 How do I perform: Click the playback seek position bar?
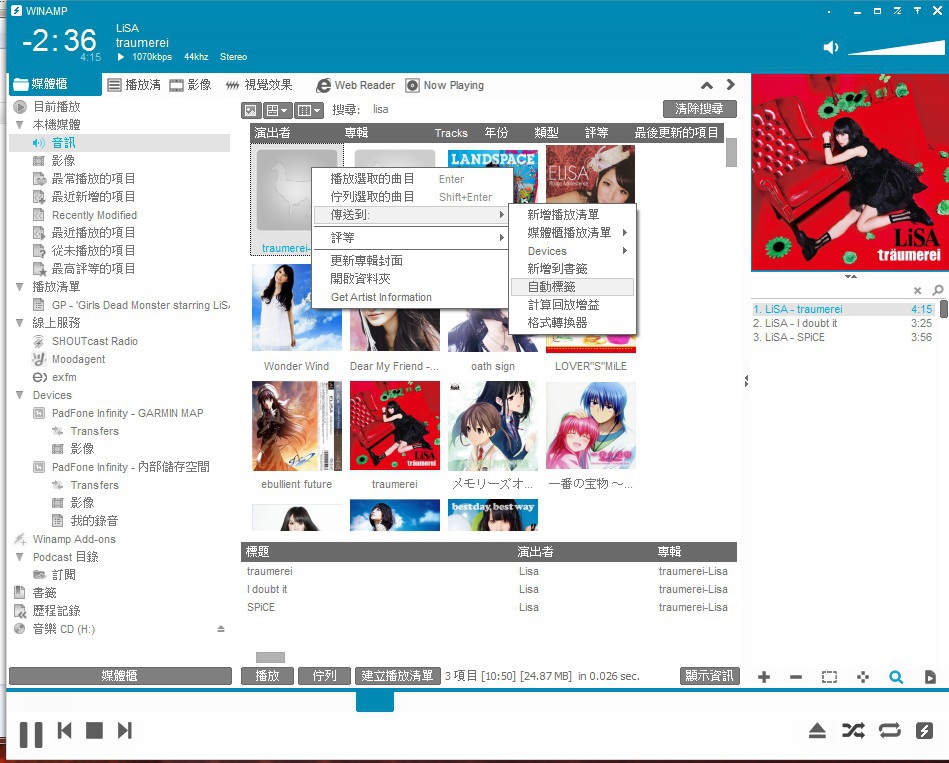tap(375, 701)
